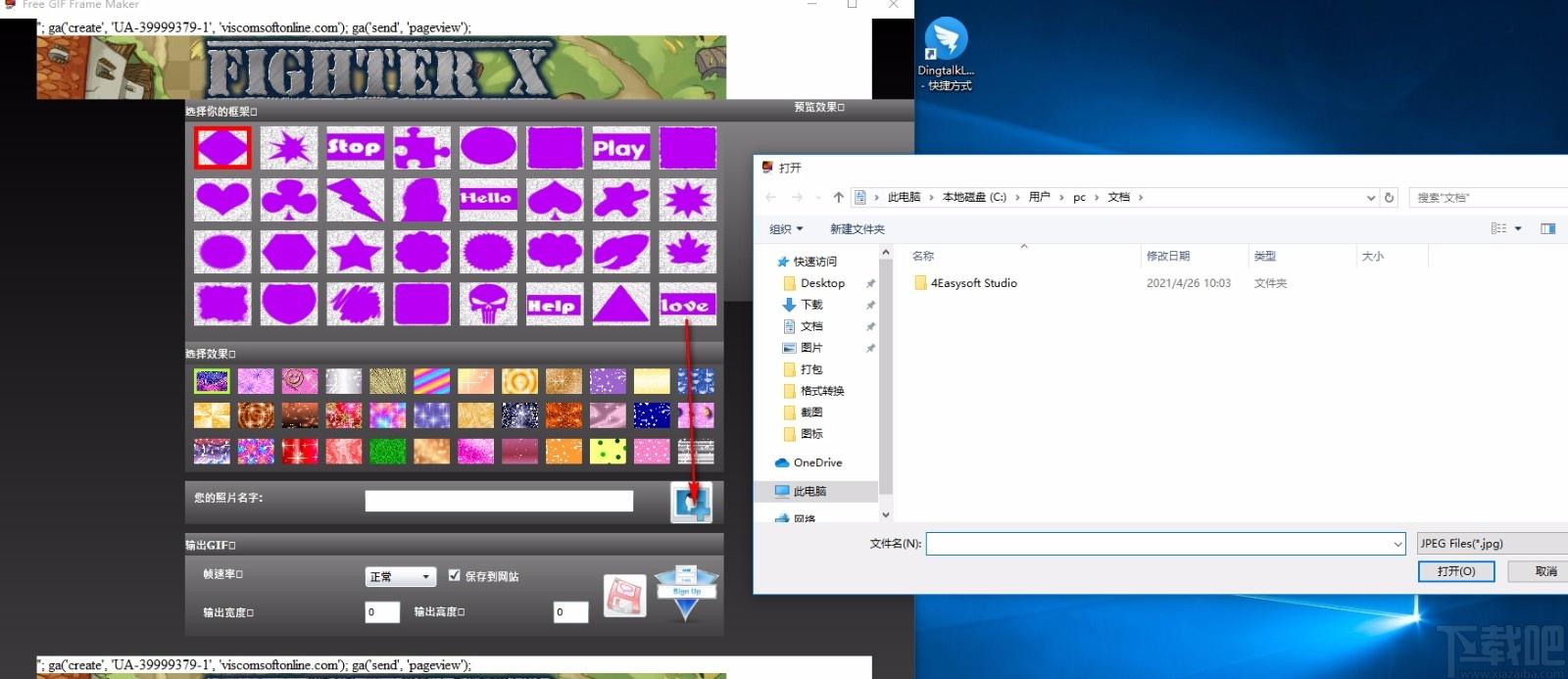Pick the puzzle piece frame
This screenshot has width=1568, height=679.
pyautogui.click(x=421, y=148)
